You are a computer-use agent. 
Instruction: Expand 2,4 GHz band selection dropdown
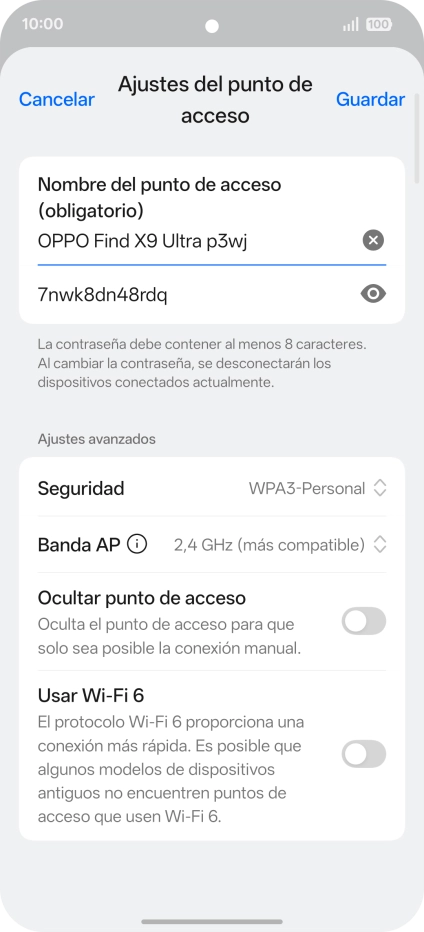pos(269,544)
